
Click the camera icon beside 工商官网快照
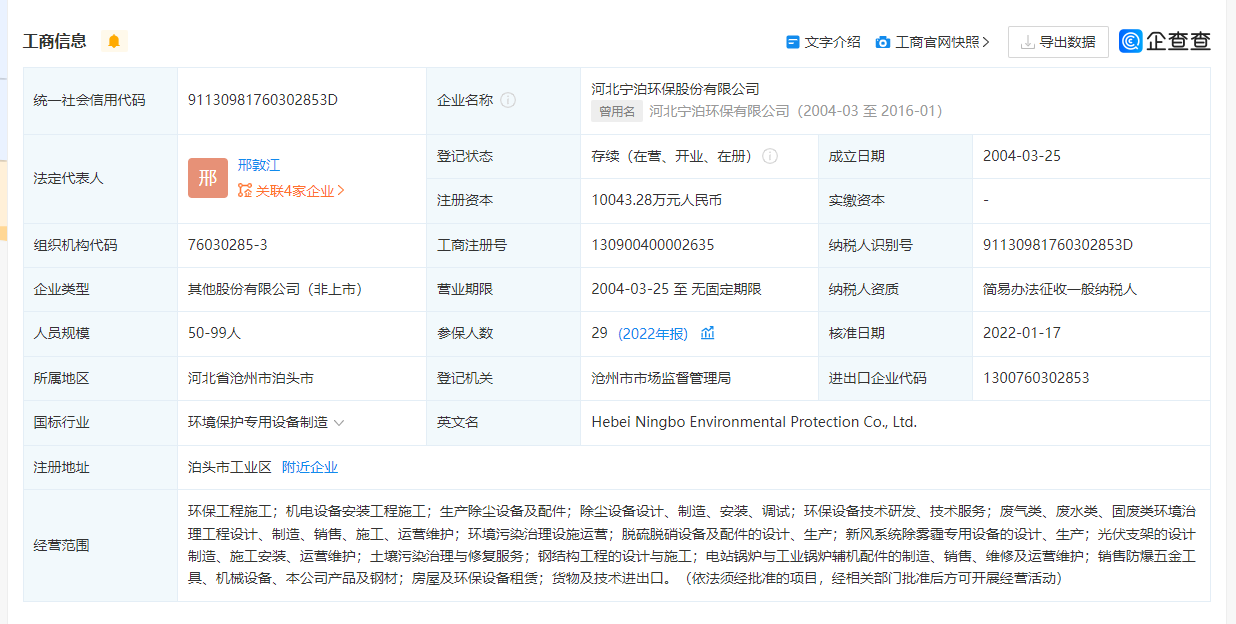(883, 42)
